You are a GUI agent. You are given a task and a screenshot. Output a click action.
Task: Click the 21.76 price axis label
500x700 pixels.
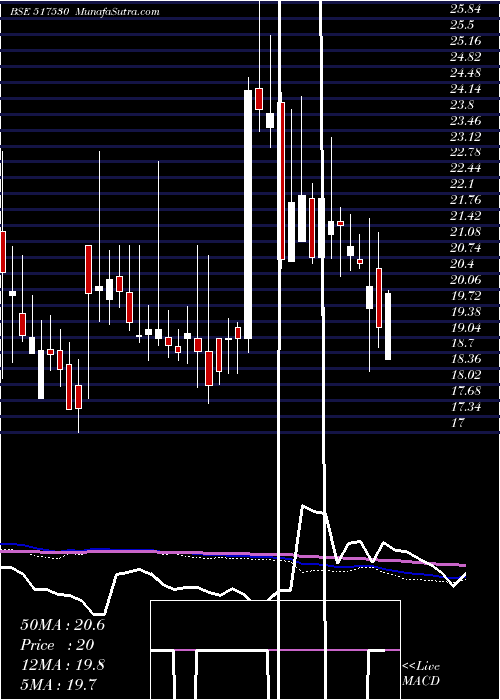point(465,200)
